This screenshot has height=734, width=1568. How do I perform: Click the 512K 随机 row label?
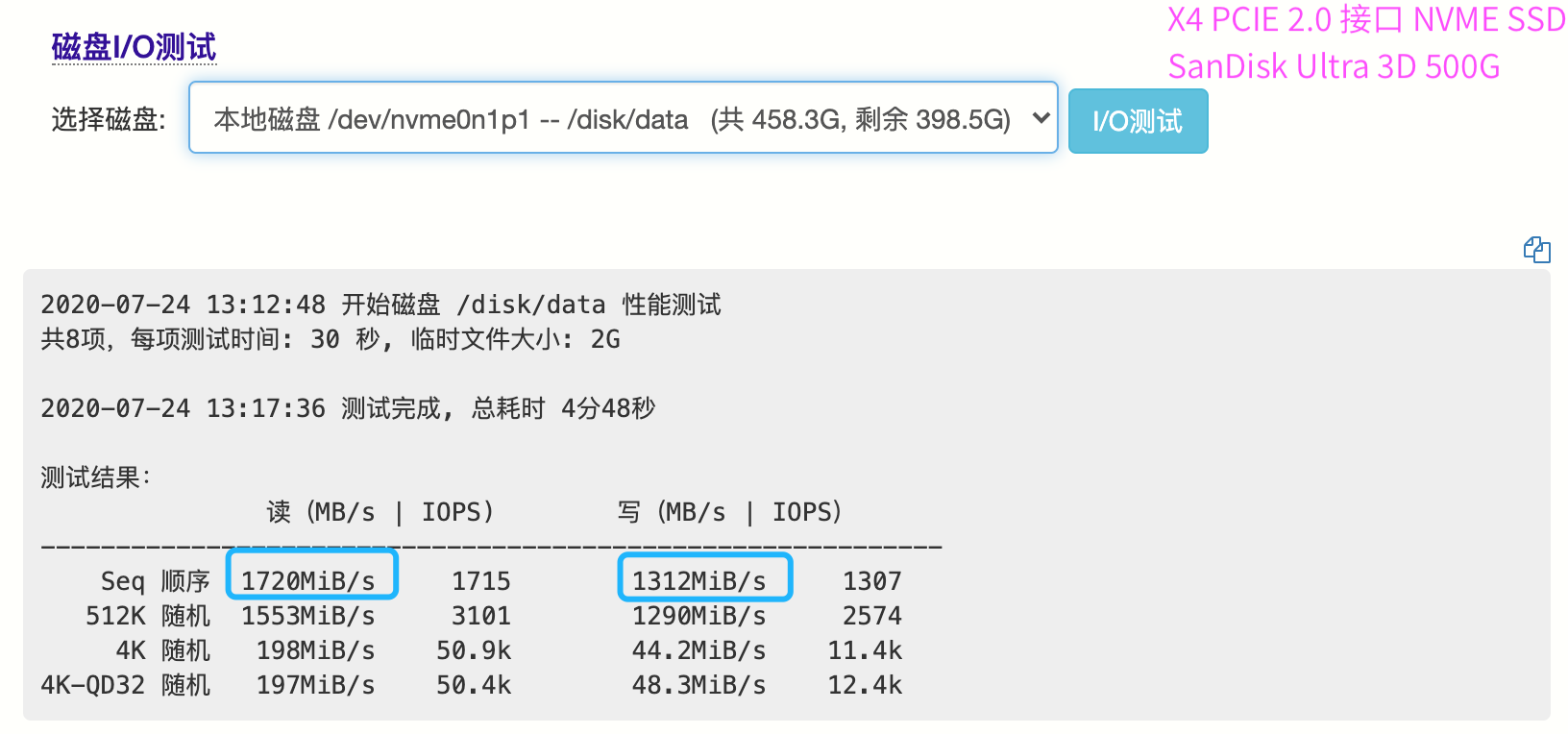point(148,616)
